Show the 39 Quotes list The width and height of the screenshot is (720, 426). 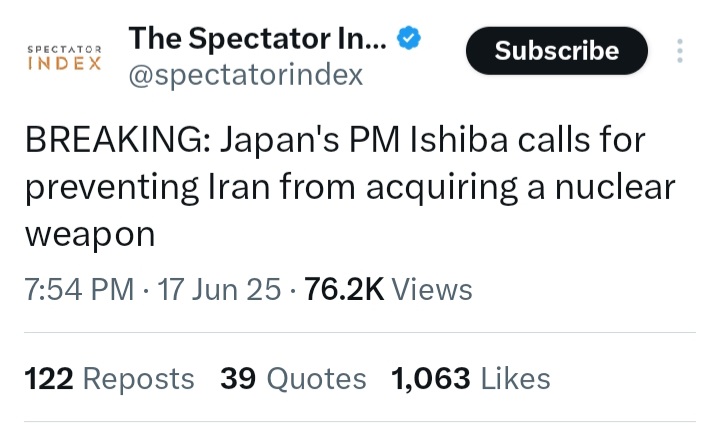pyautogui.click(x=293, y=379)
